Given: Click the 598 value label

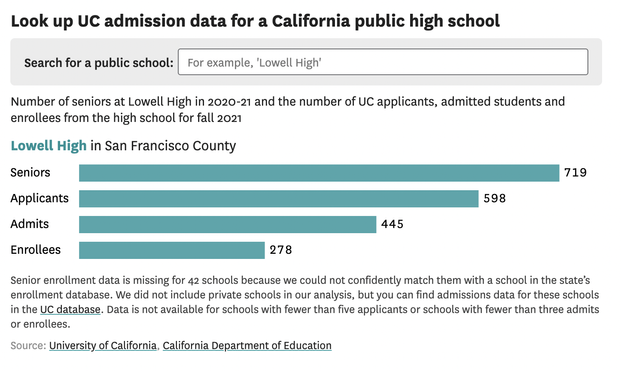Looking at the screenshot, I should (x=495, y=198).
